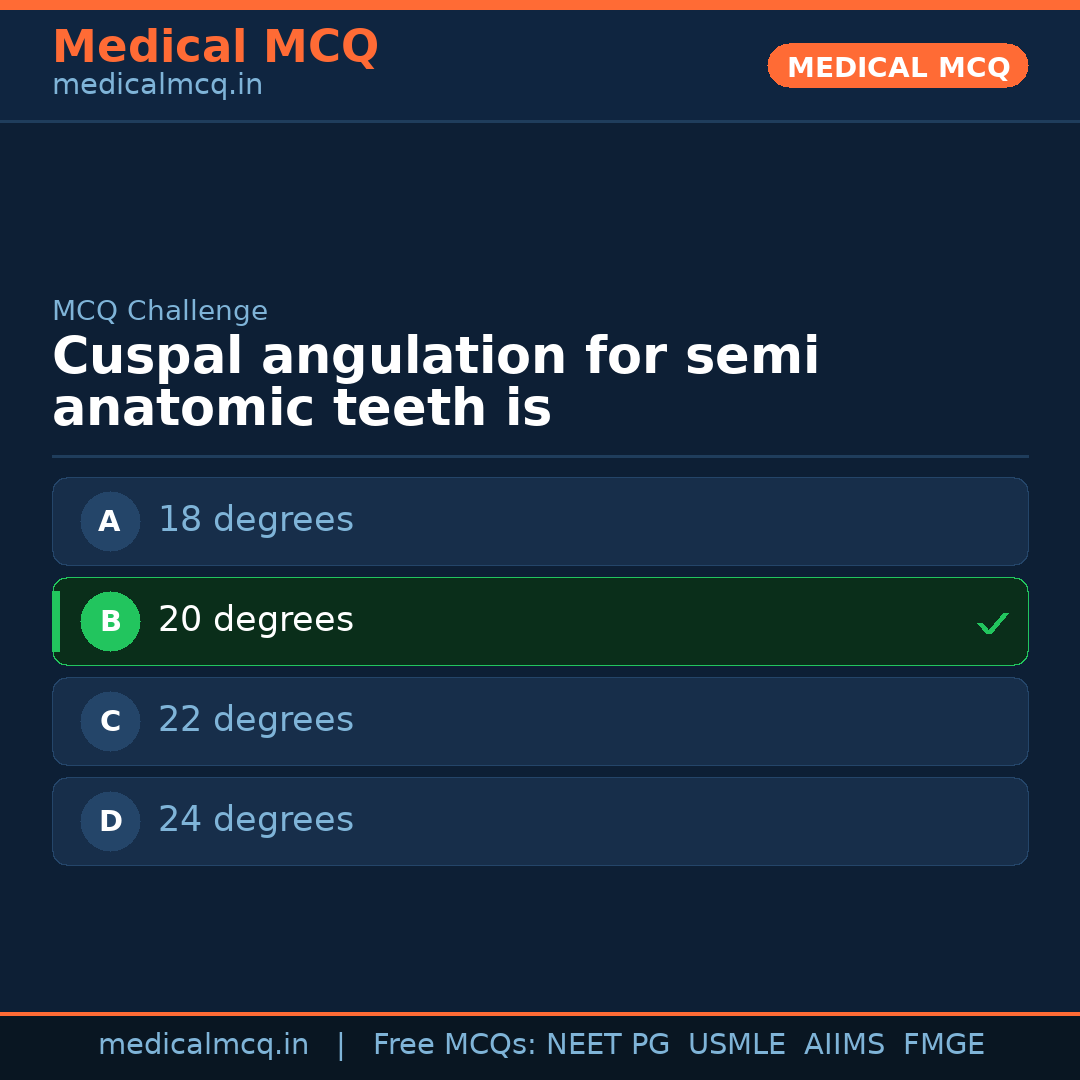Click the green checkmark icon
The height and width of the screenshot is (1080, 1080).
992,623
